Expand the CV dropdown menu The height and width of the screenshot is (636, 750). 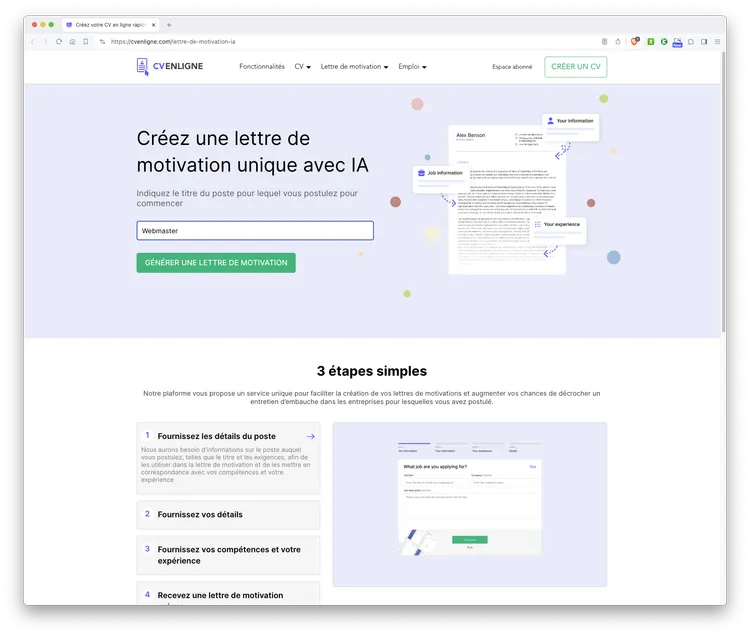click(303, 66)
